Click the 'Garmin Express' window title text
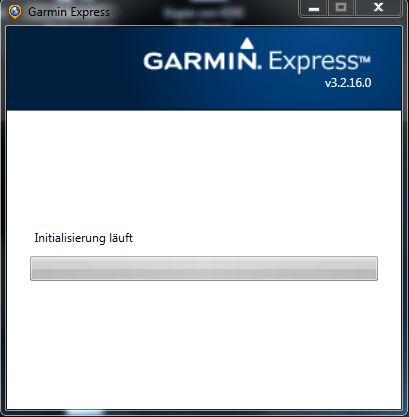This screenshot has width=409, height=417. (x=69, y=12)
